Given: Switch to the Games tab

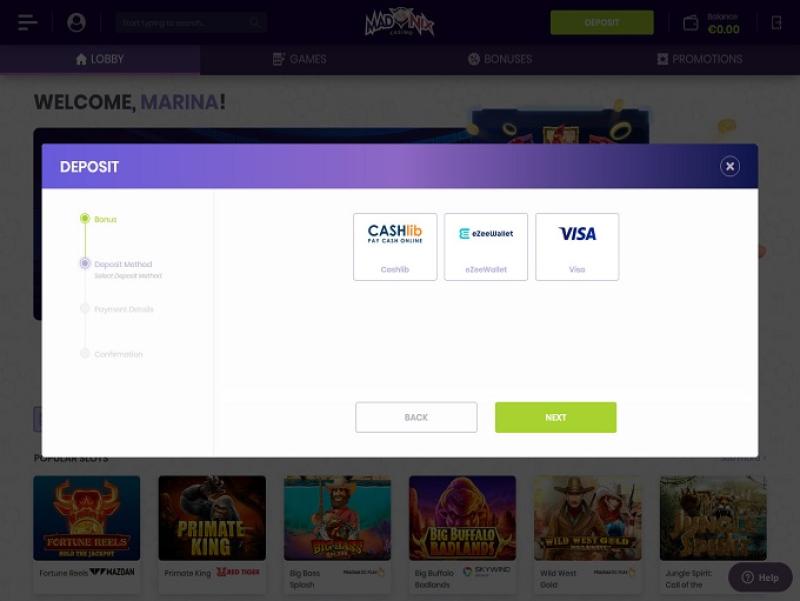Looking at the screenshot, I should pyautogui.click(x=299, y=59).
